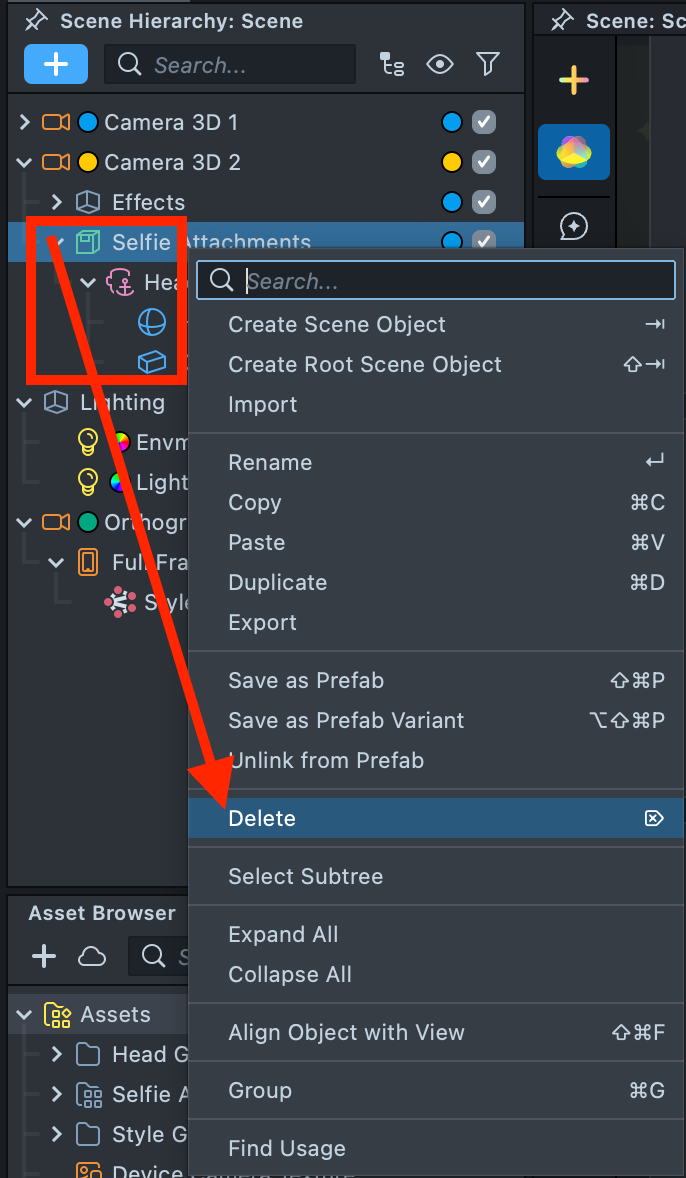Viewport: 686px width, 1178px height.
Task: Disable the Camera 3D 2 checkbox
Action: click(484, 162)
